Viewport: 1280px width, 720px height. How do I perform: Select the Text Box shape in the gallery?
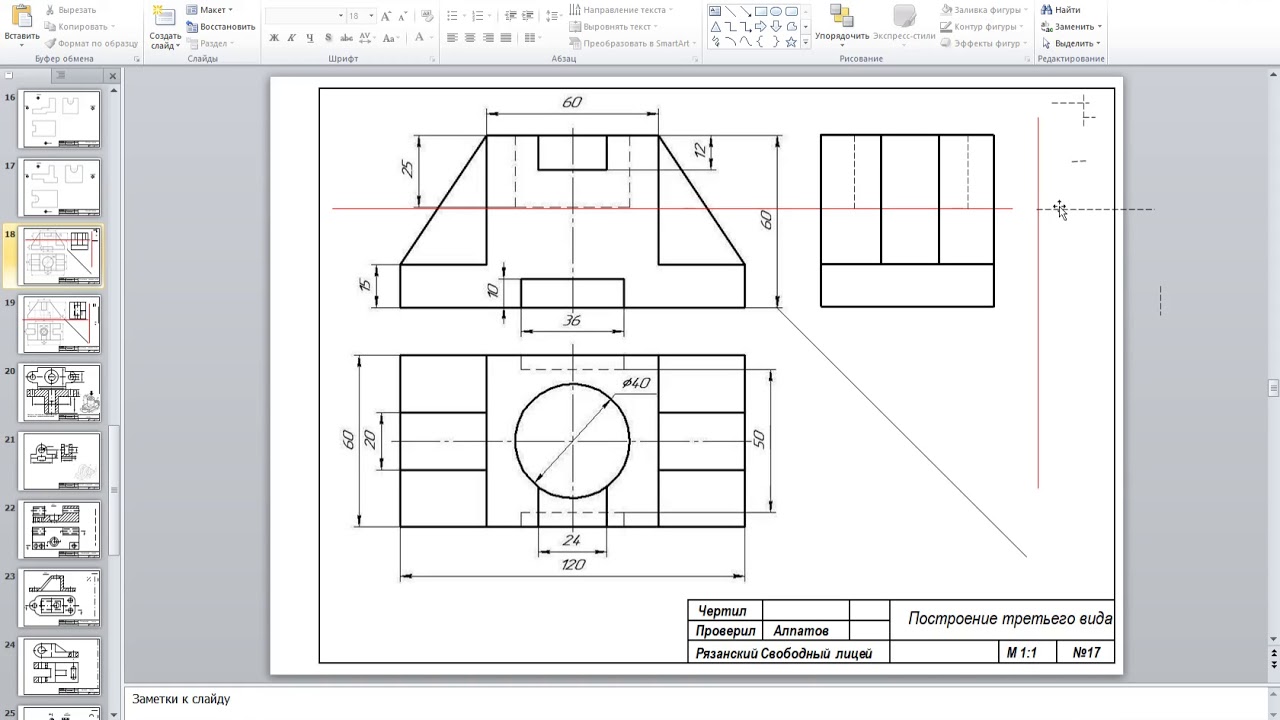click(715, 11)
